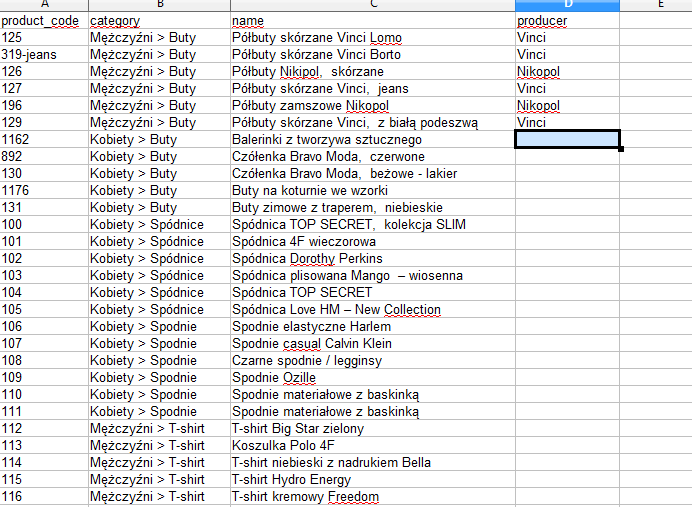This screenshot has height=507, width=692.
Task: Select cell 'Spodnie elastyczne Harlem'
Action: 372,327
